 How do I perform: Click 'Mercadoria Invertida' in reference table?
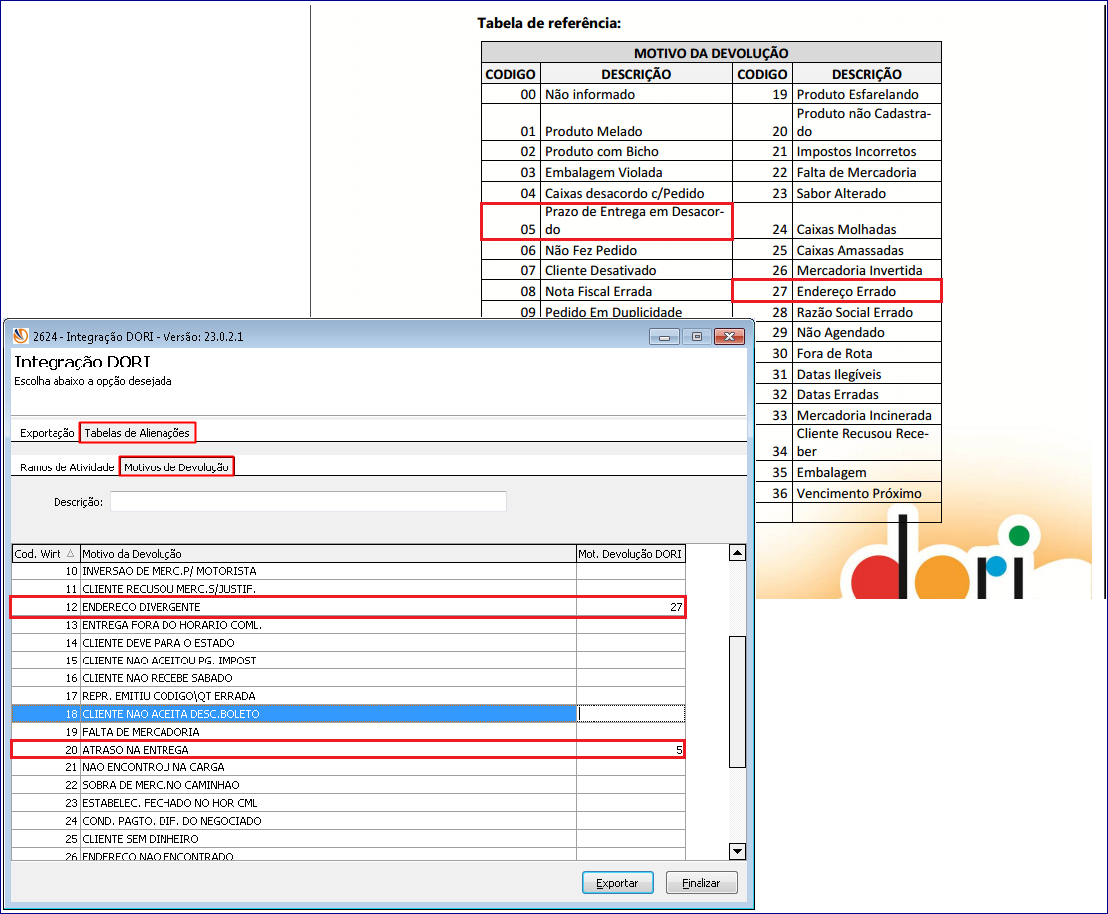point(859,271)
